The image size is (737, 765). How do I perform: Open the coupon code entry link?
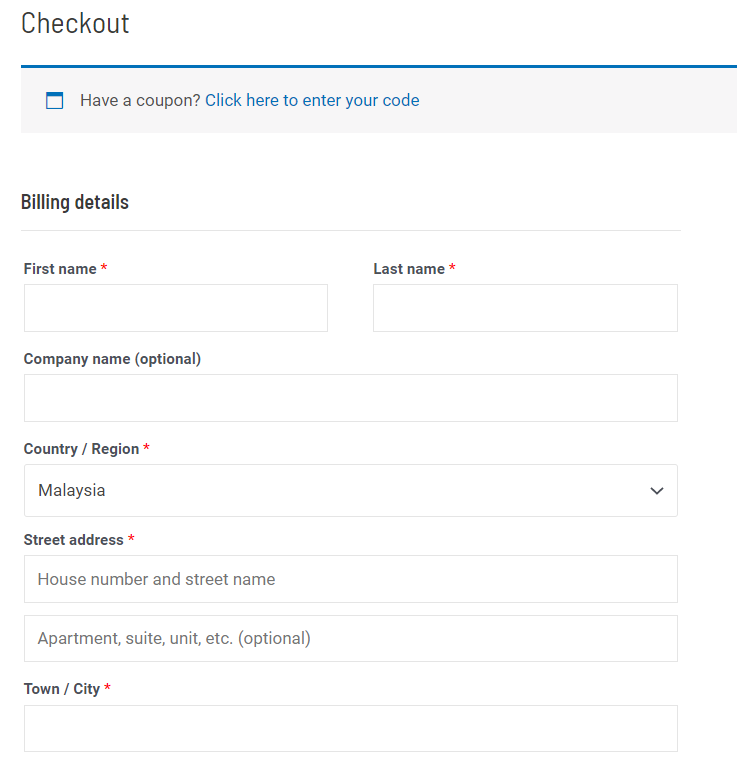point(312,100)
